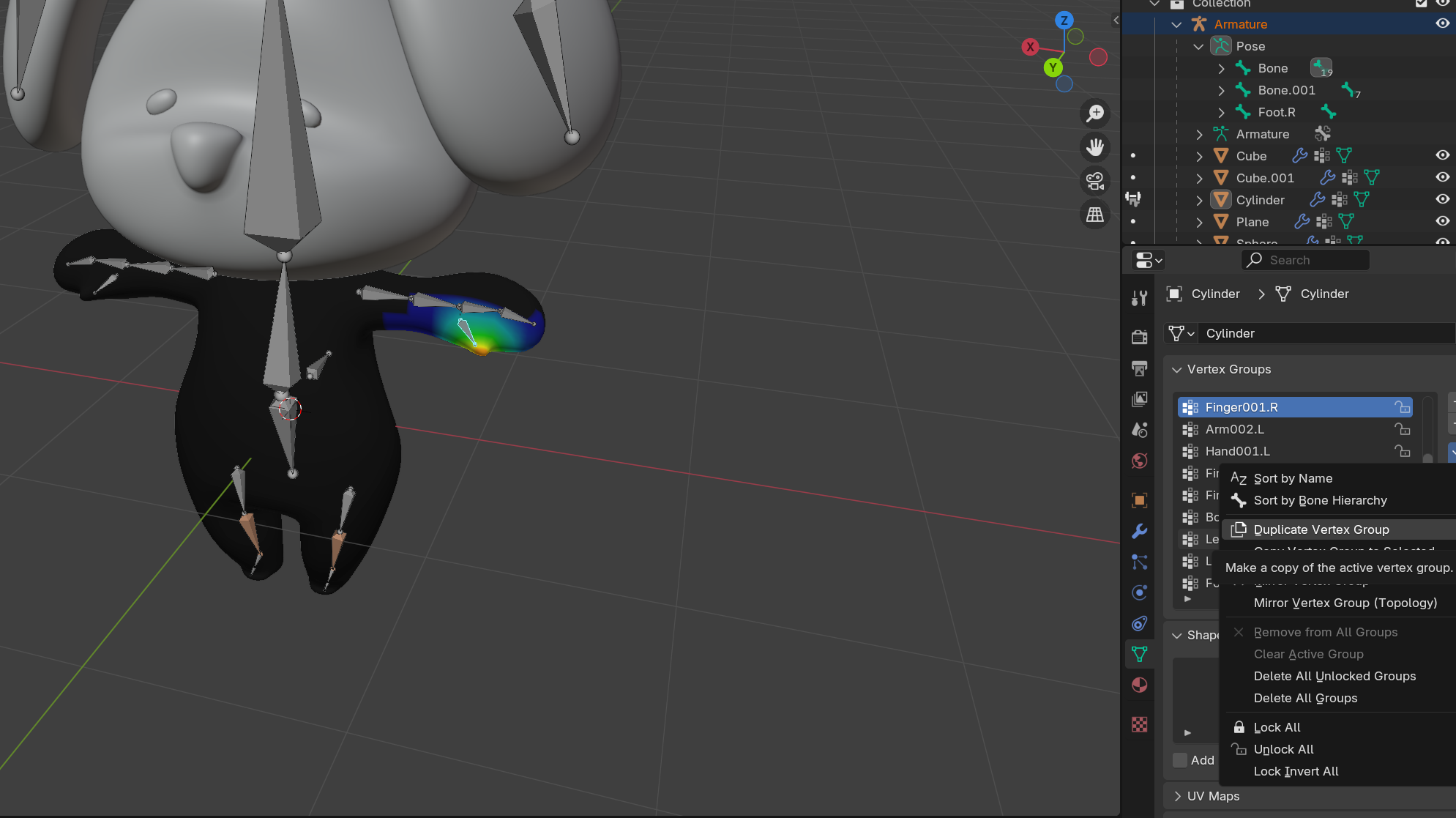The height and width of the screenshot is (818, 1456).
Task: Click Delete All Groups option
Action: point(1305,698)
